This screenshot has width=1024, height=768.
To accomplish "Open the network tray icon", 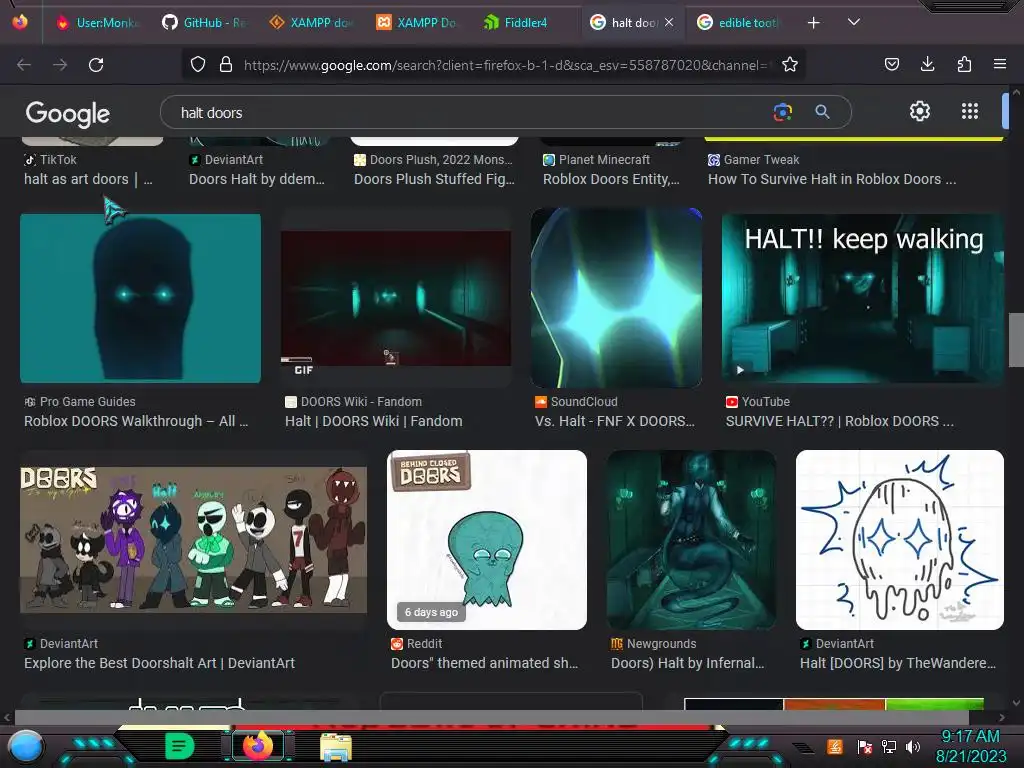I will pos(888,746).
